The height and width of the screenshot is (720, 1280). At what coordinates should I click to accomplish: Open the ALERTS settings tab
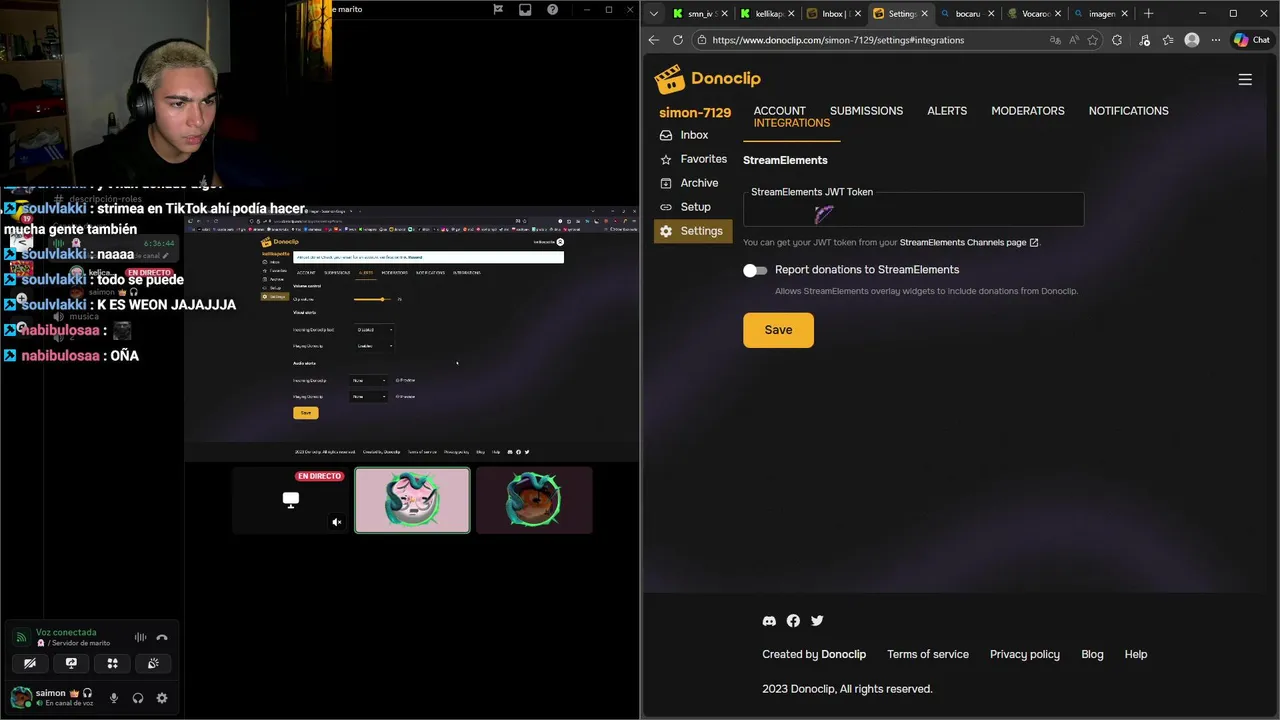coord(947,111)
